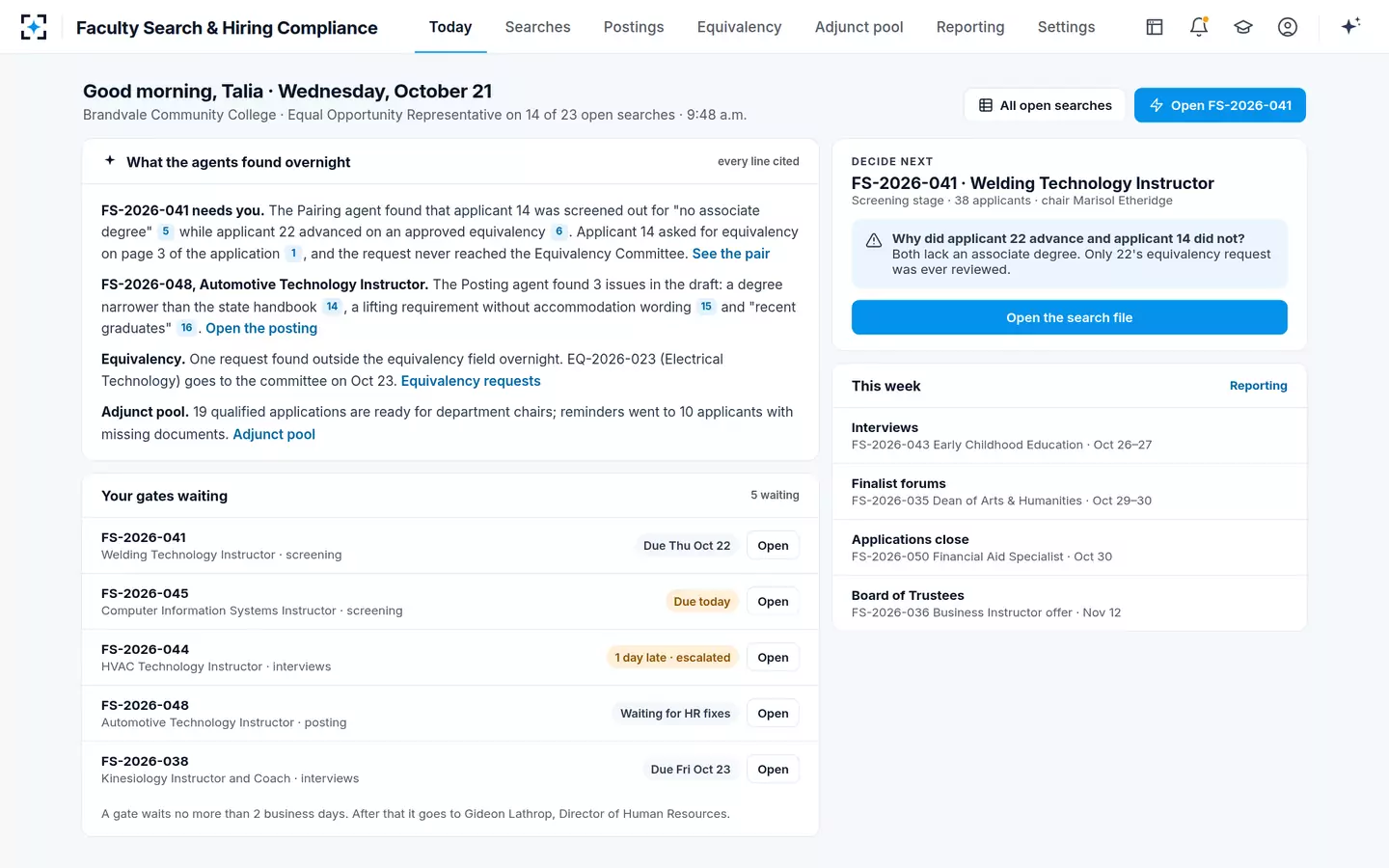Select the Applications close row

click(1070, 548)
